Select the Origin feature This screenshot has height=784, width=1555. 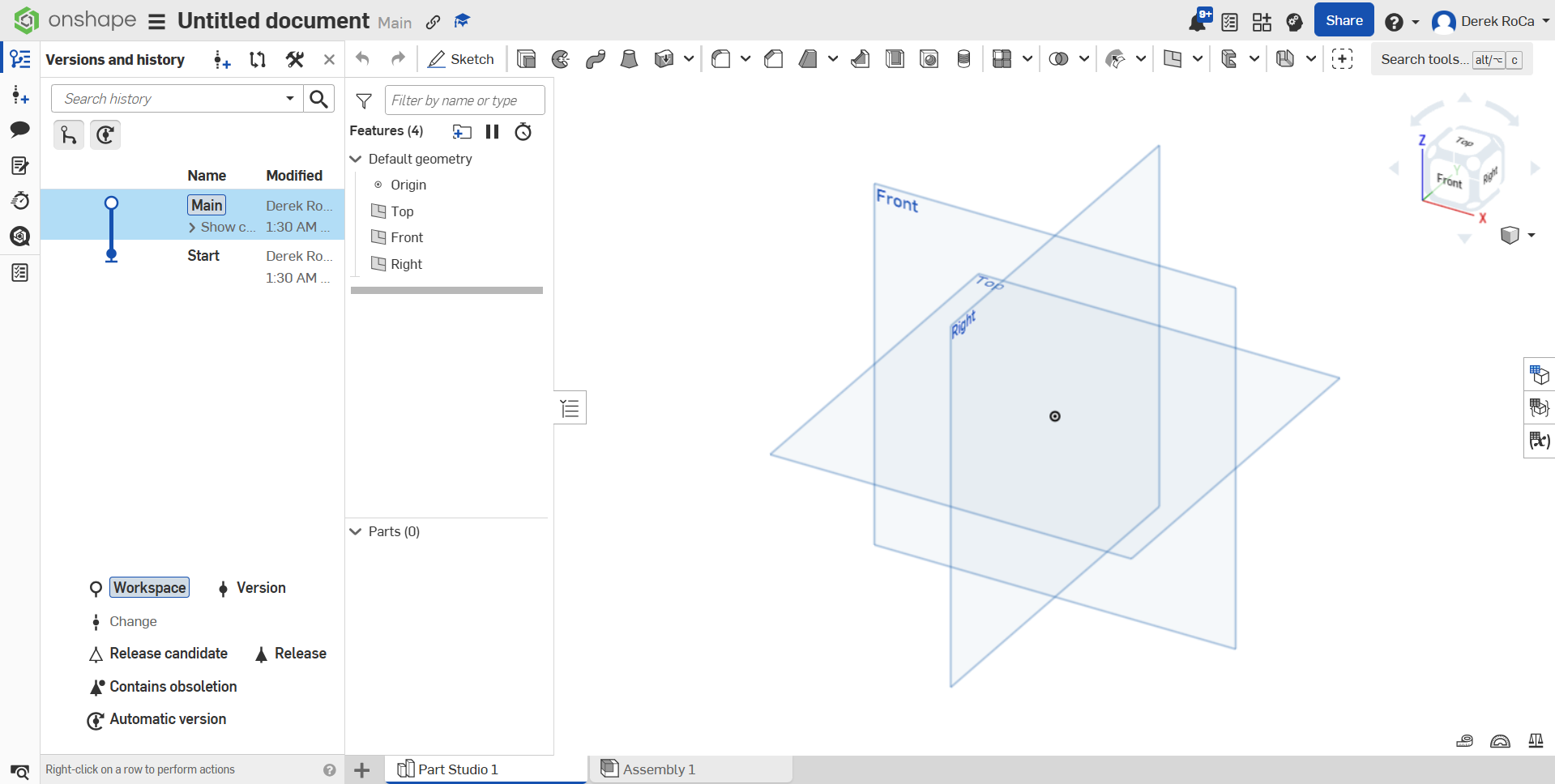408,185
